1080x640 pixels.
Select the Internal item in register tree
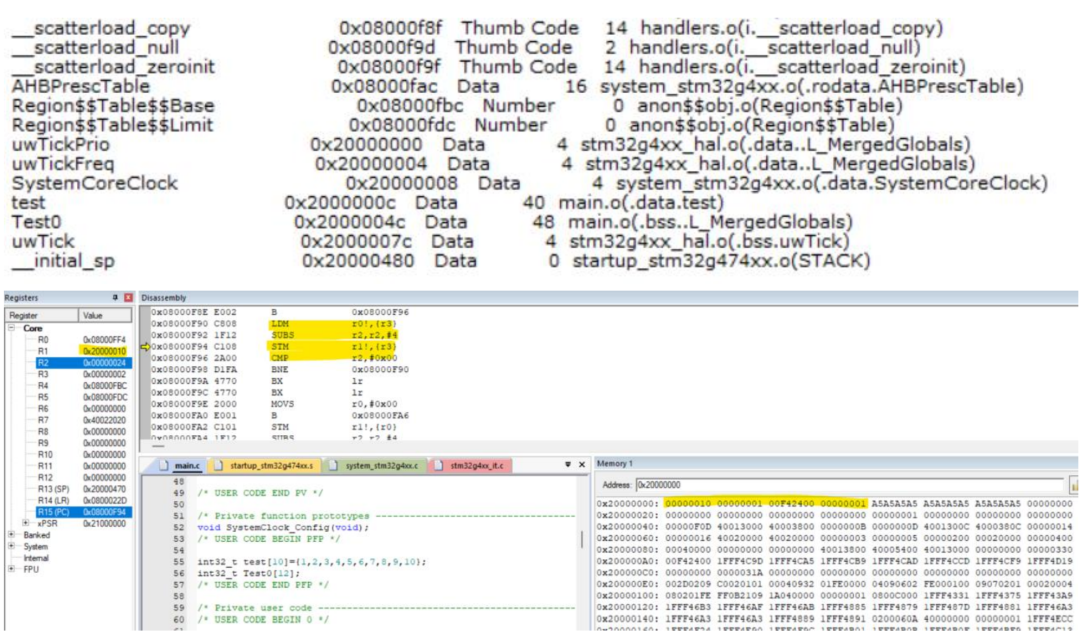pos(36,558)
